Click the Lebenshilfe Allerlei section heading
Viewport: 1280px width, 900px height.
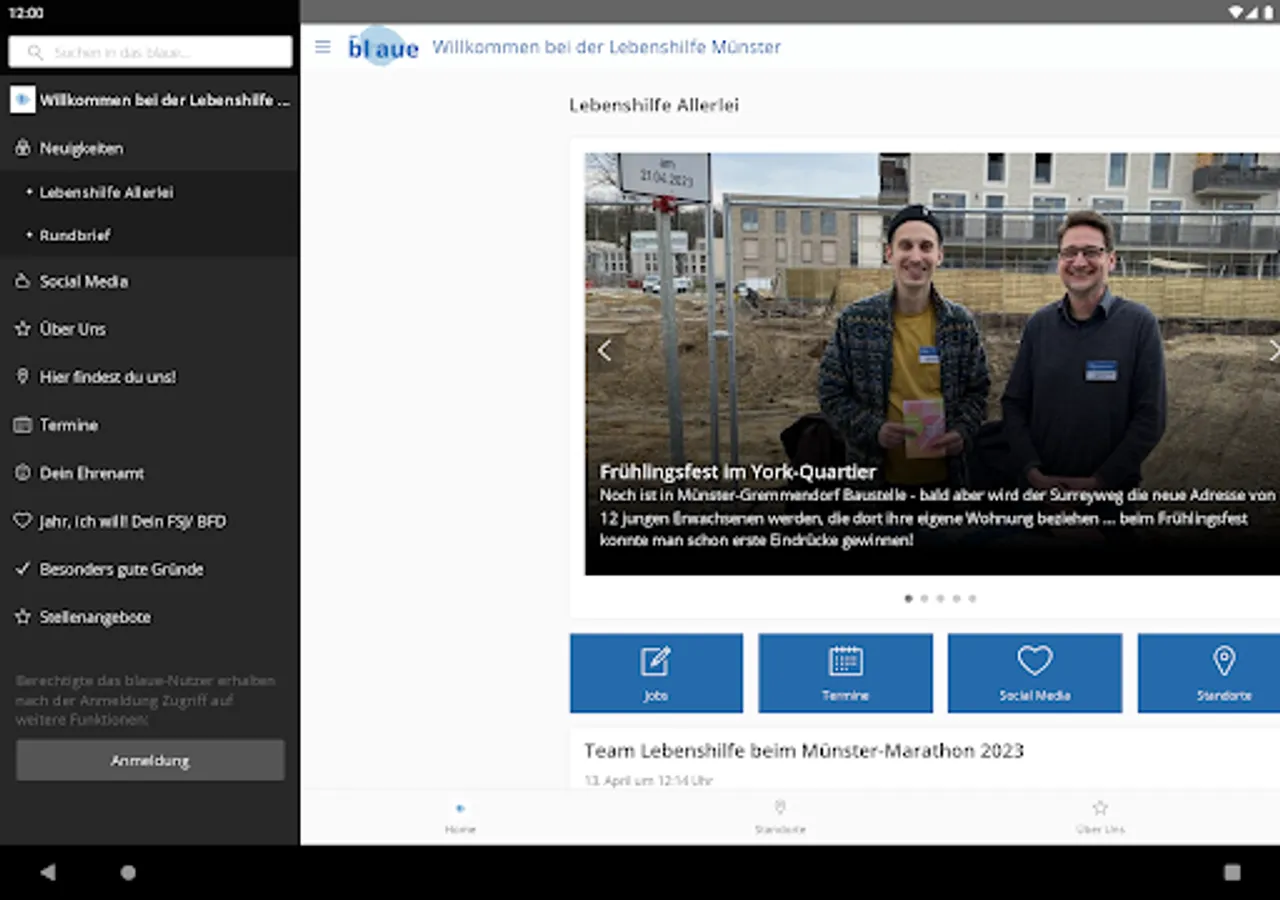654,105
